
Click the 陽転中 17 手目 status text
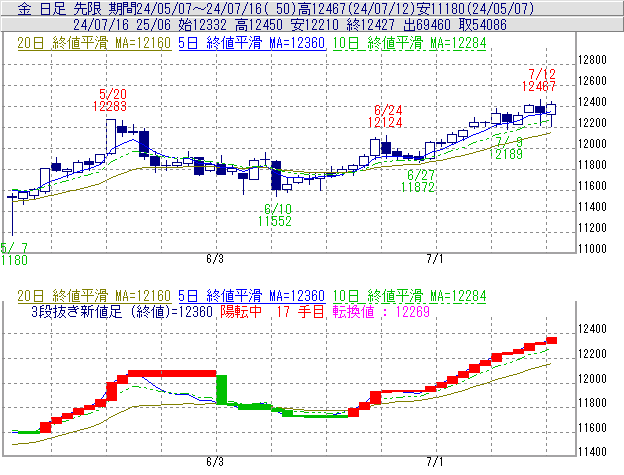tap(272, 311)
